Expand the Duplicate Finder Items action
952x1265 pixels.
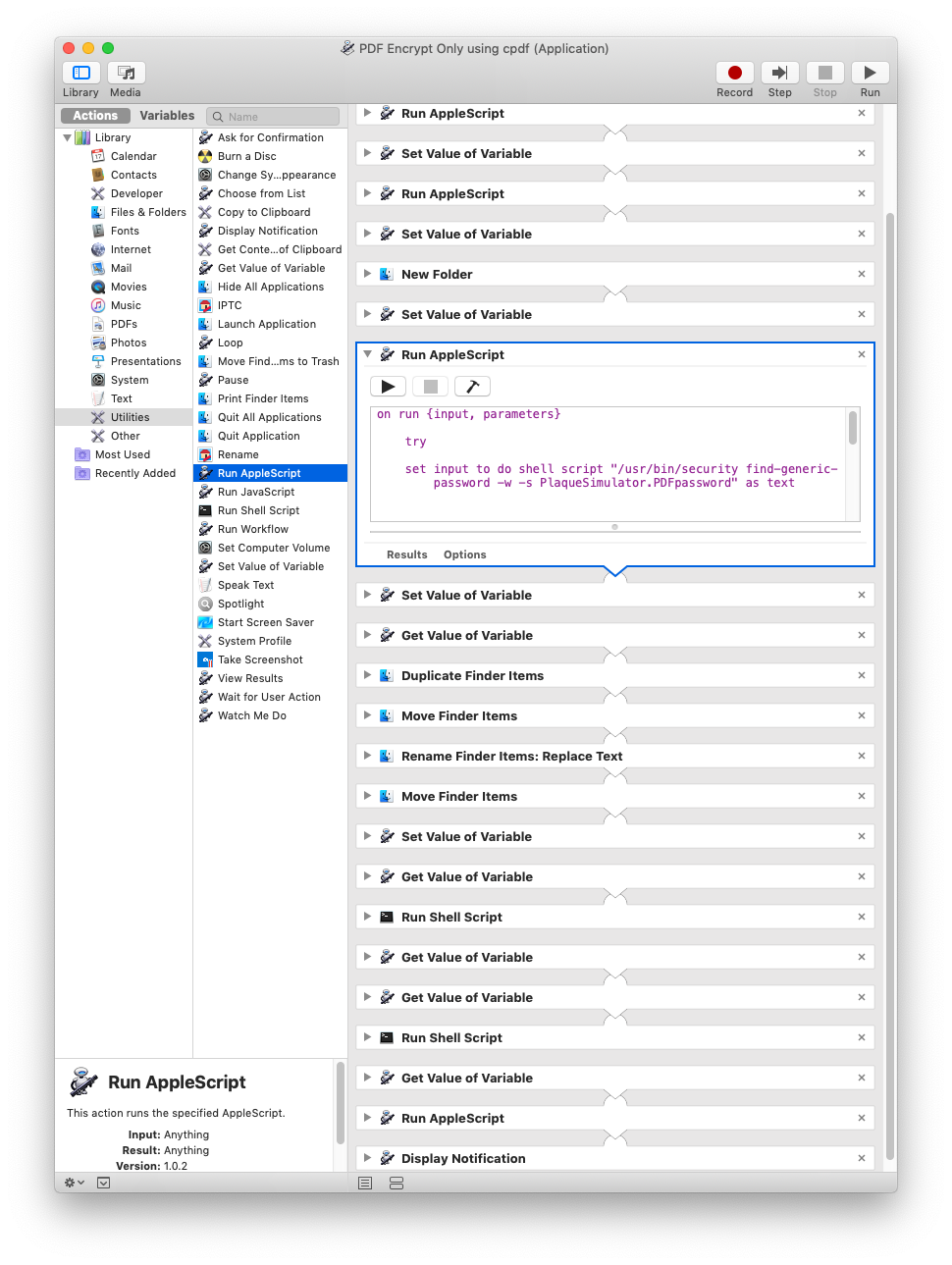367,675
